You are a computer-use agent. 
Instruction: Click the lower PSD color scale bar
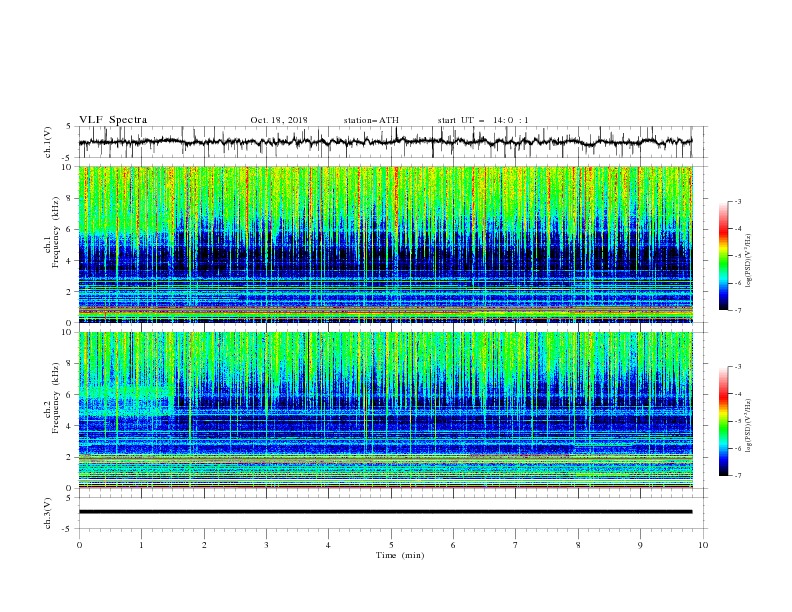point(723,421)
